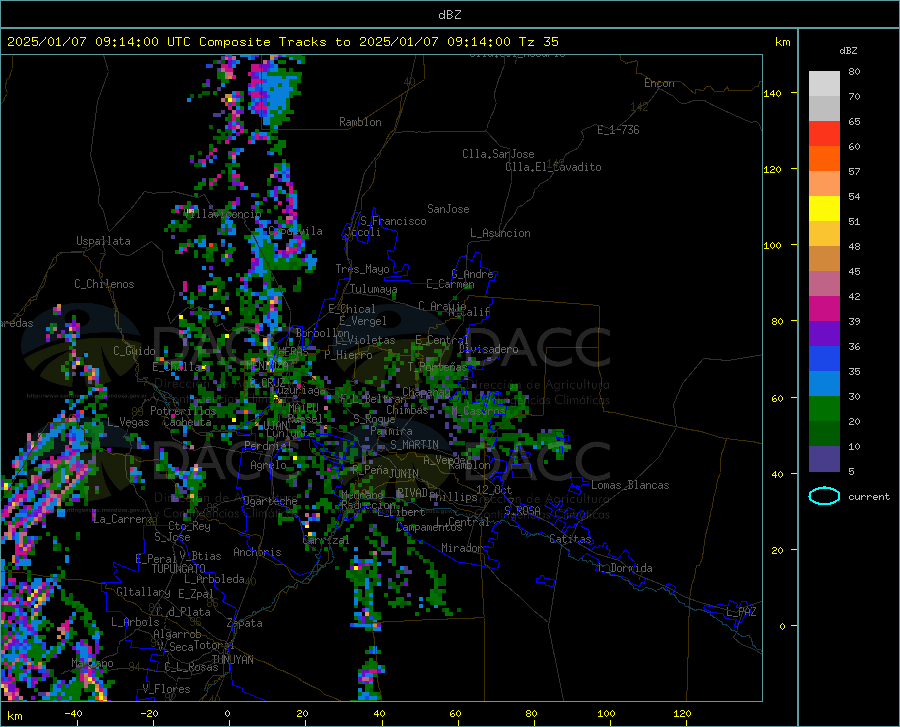Screen dimensions: 900x727
Task: Select the 'Carrizal' place label
Action: pos(325,540)
